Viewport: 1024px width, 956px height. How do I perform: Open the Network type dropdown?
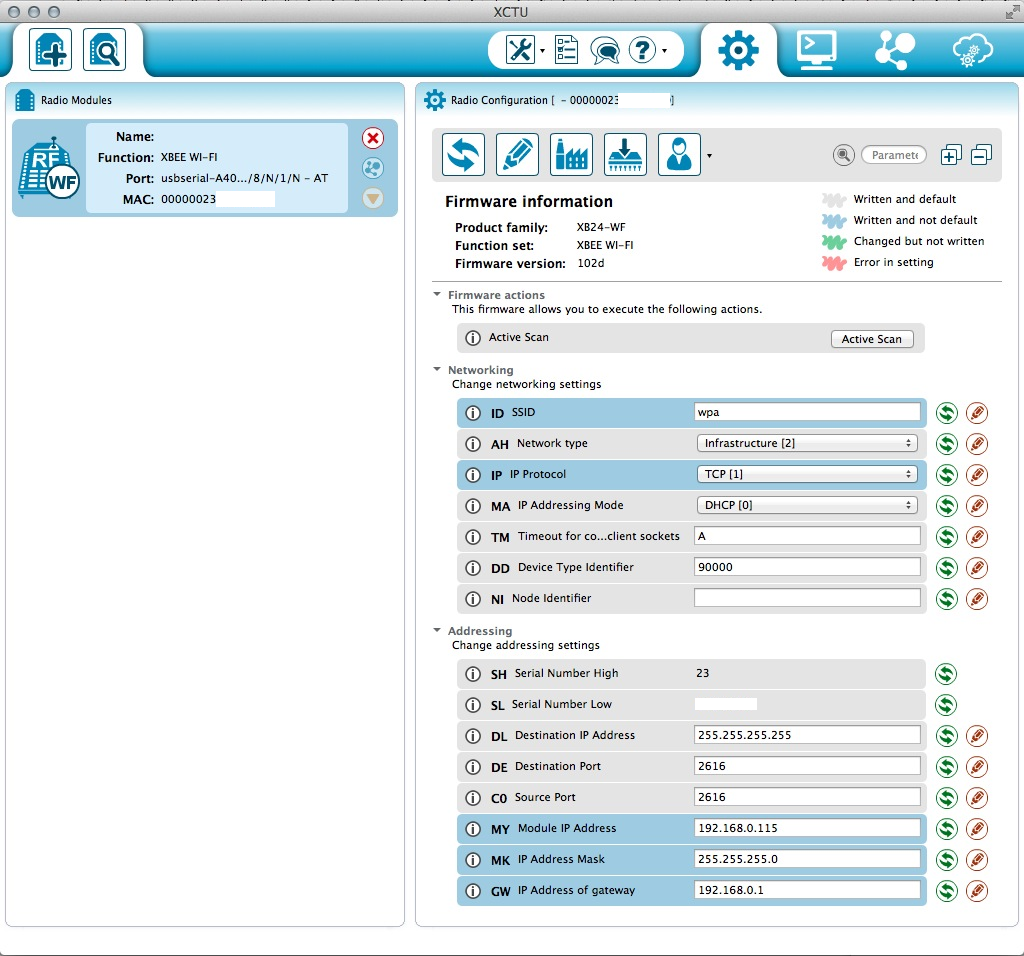click(807, 443)
